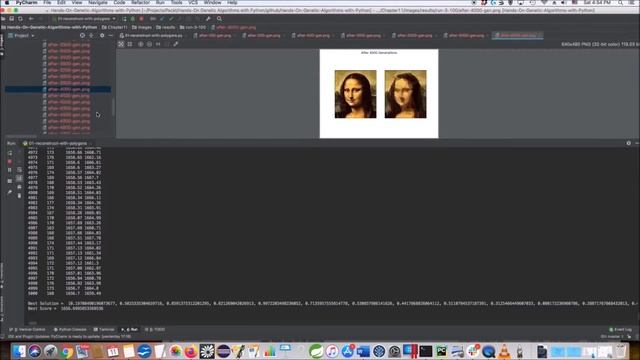The width and height of the screenshot is (640, 360).
Task: Open the Python Console tool window
Action: (70, 329)
